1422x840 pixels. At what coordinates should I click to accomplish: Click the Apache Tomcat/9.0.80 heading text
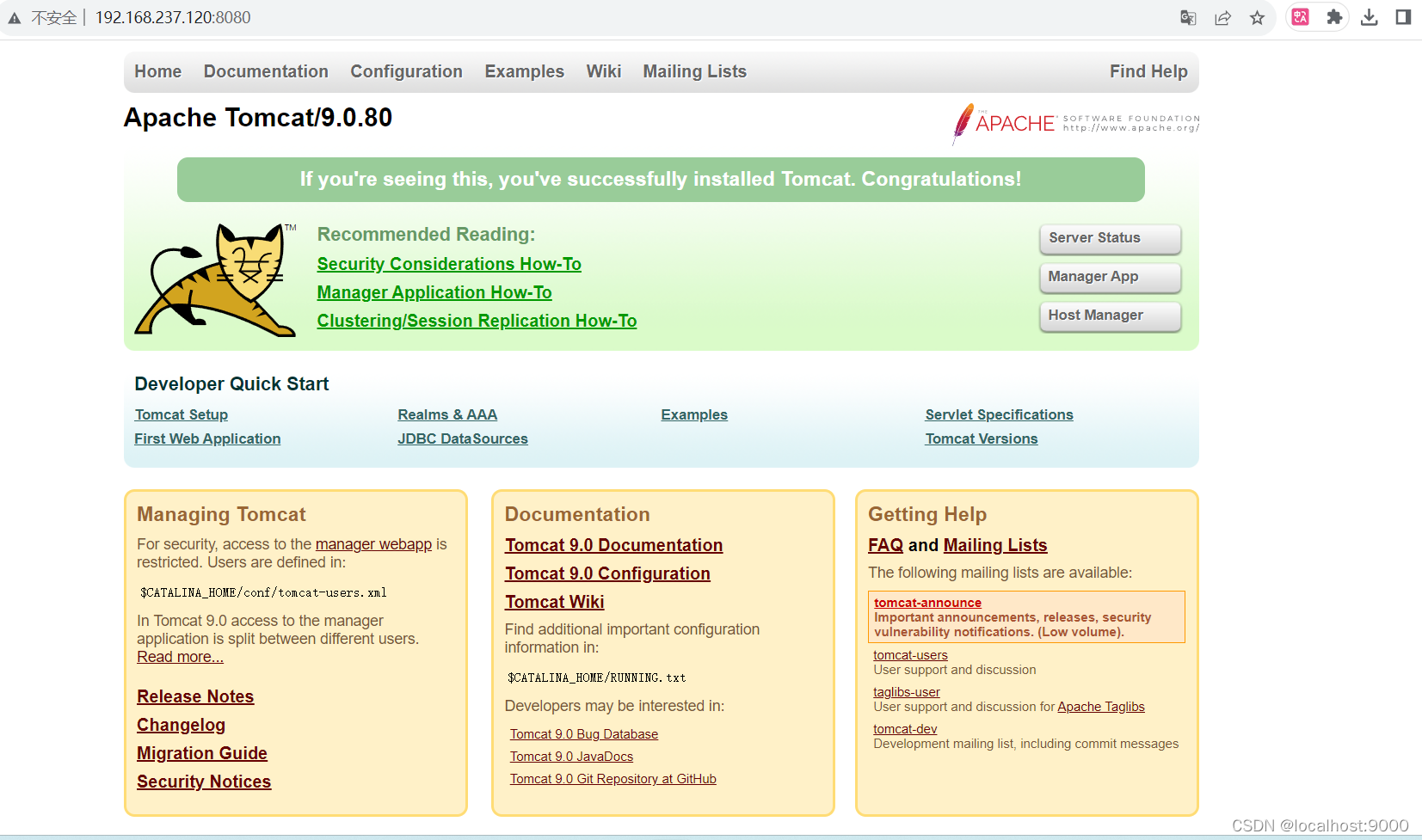click(258, 117)
